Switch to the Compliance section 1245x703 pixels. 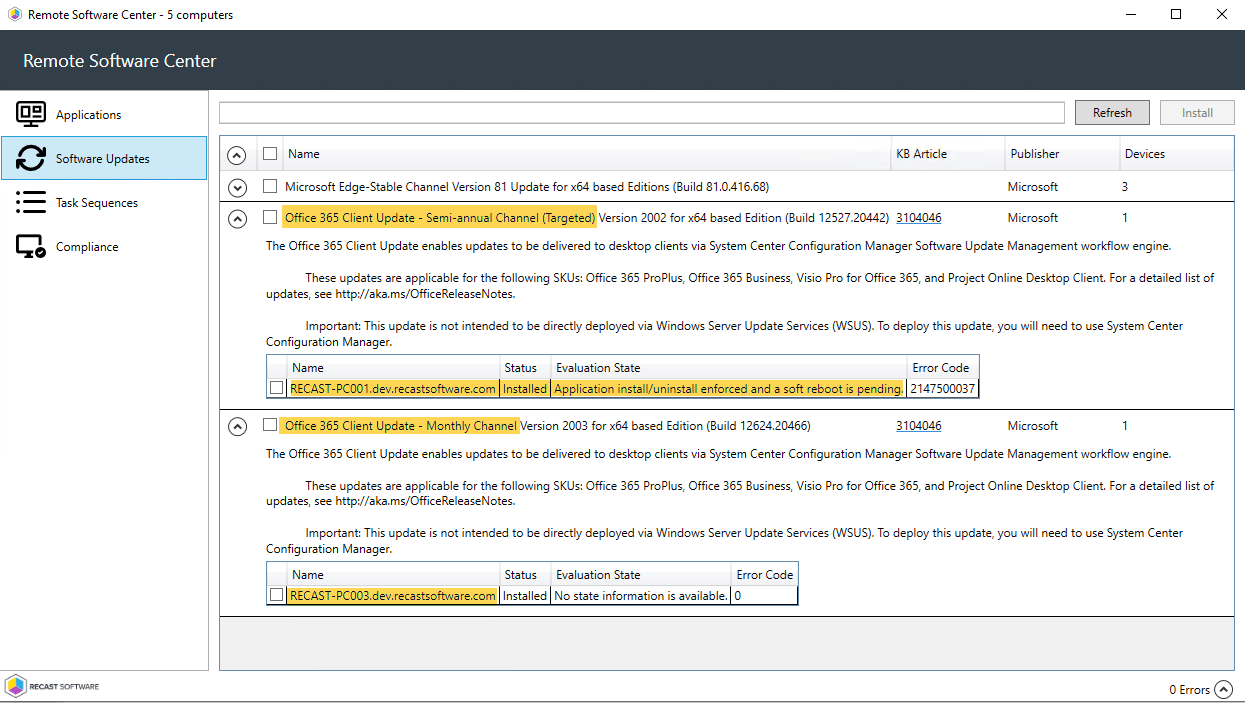tap(87, 247)
